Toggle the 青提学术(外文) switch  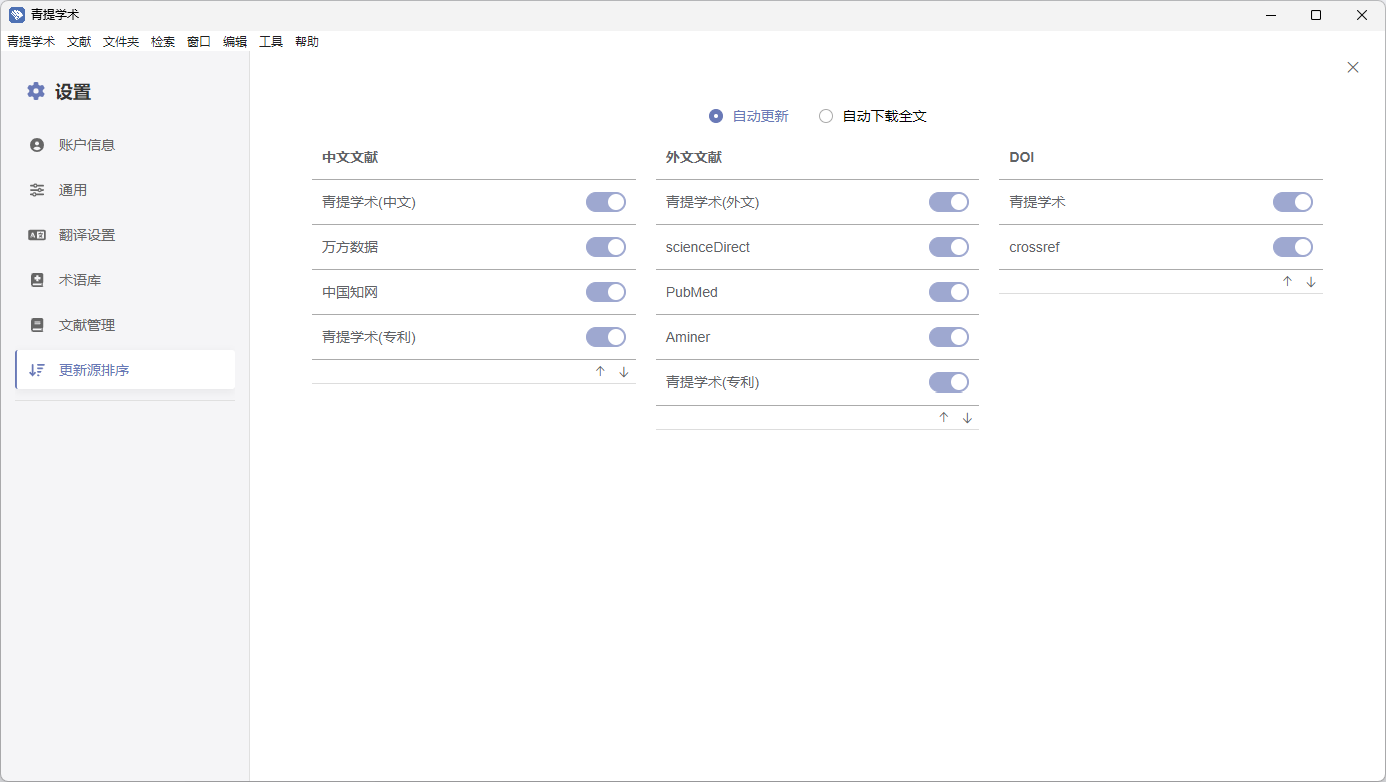coord(949,202)
